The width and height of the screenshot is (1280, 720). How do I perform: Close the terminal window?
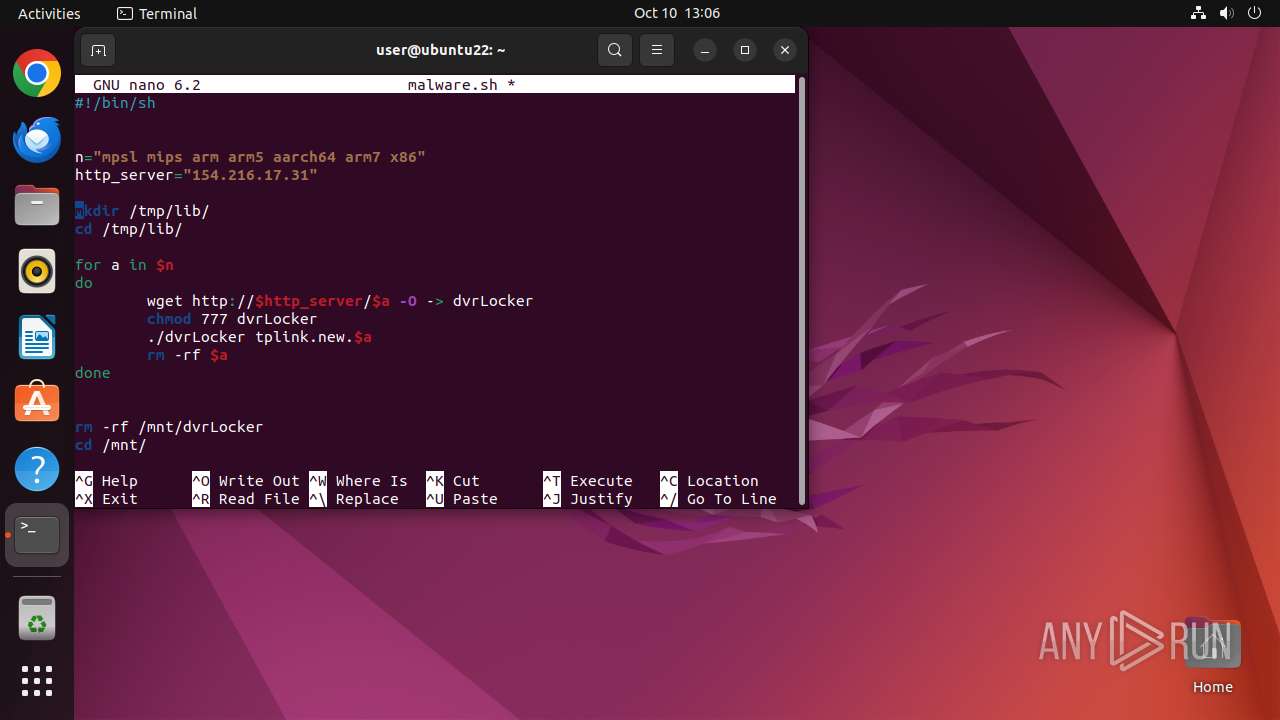click(x=785, y=50)
